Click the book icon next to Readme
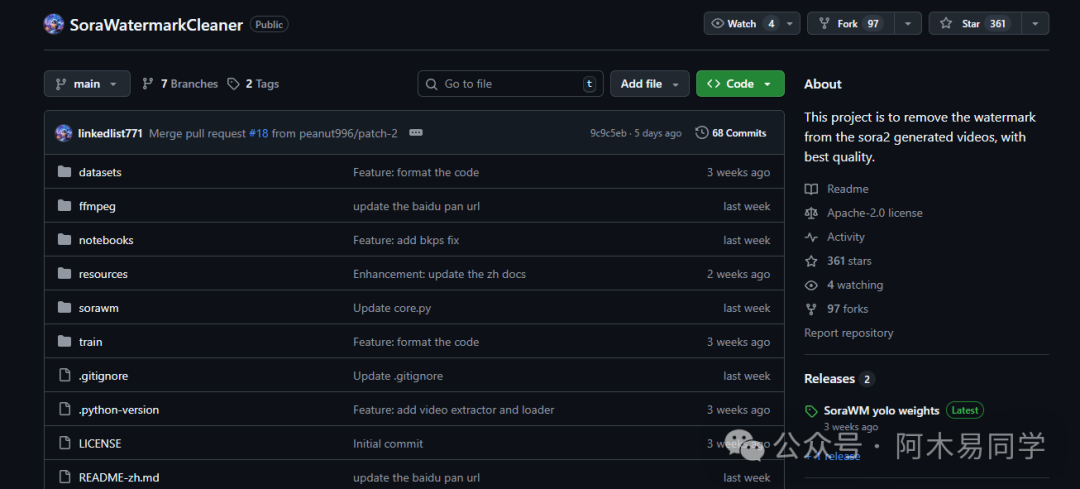The width and height of the screenshot is (1080, 489). click(x=811, y=189)
